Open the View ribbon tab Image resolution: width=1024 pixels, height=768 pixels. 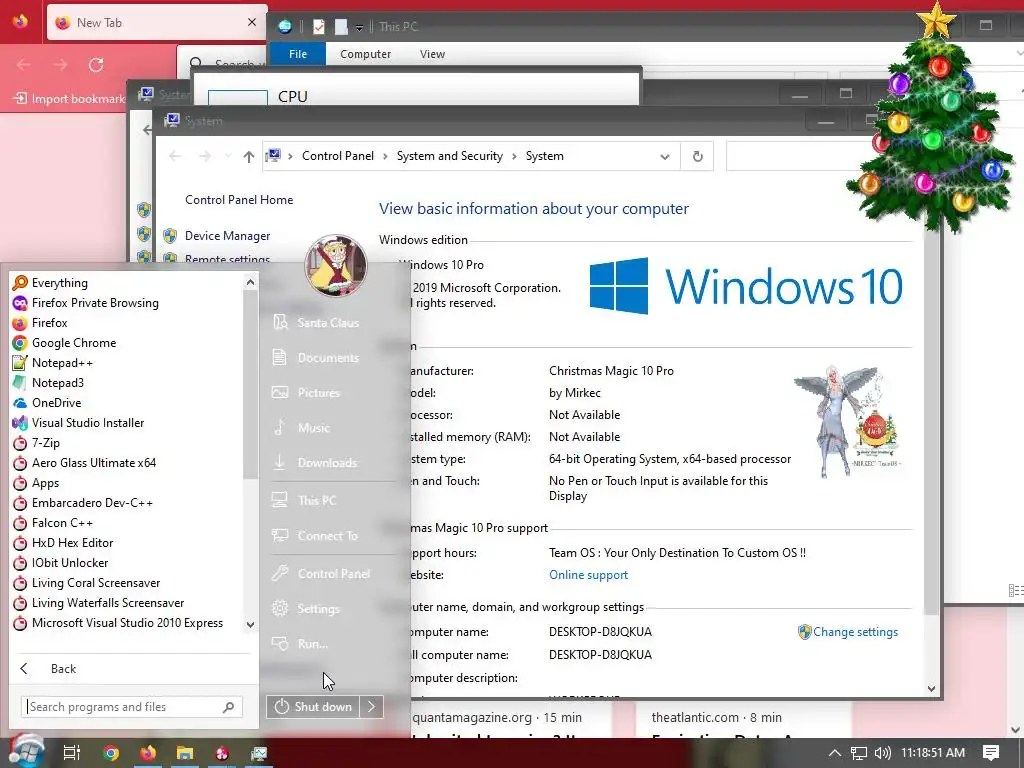tap(432, 54)
